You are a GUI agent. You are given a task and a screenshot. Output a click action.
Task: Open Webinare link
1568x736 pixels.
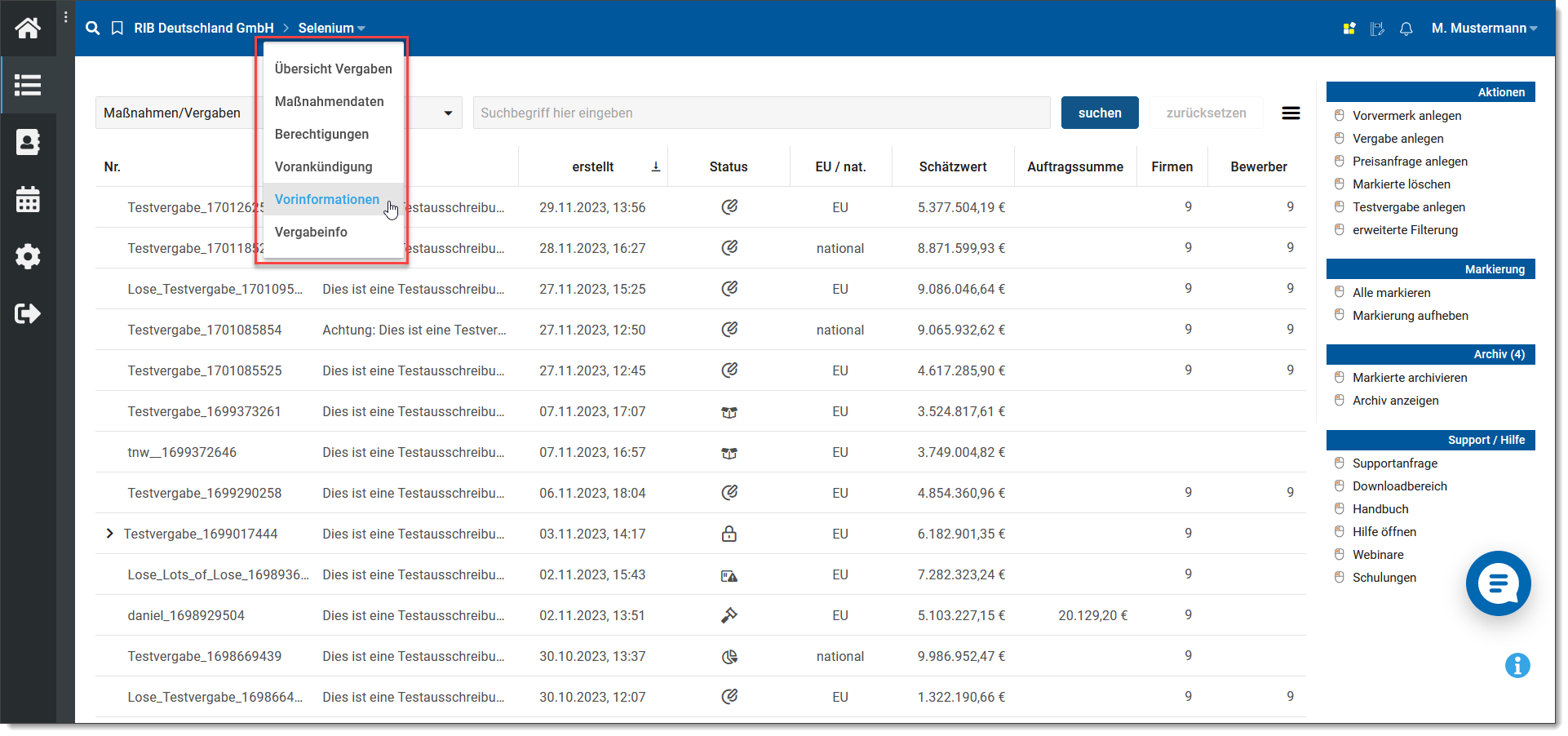(x=1378, y=555)
